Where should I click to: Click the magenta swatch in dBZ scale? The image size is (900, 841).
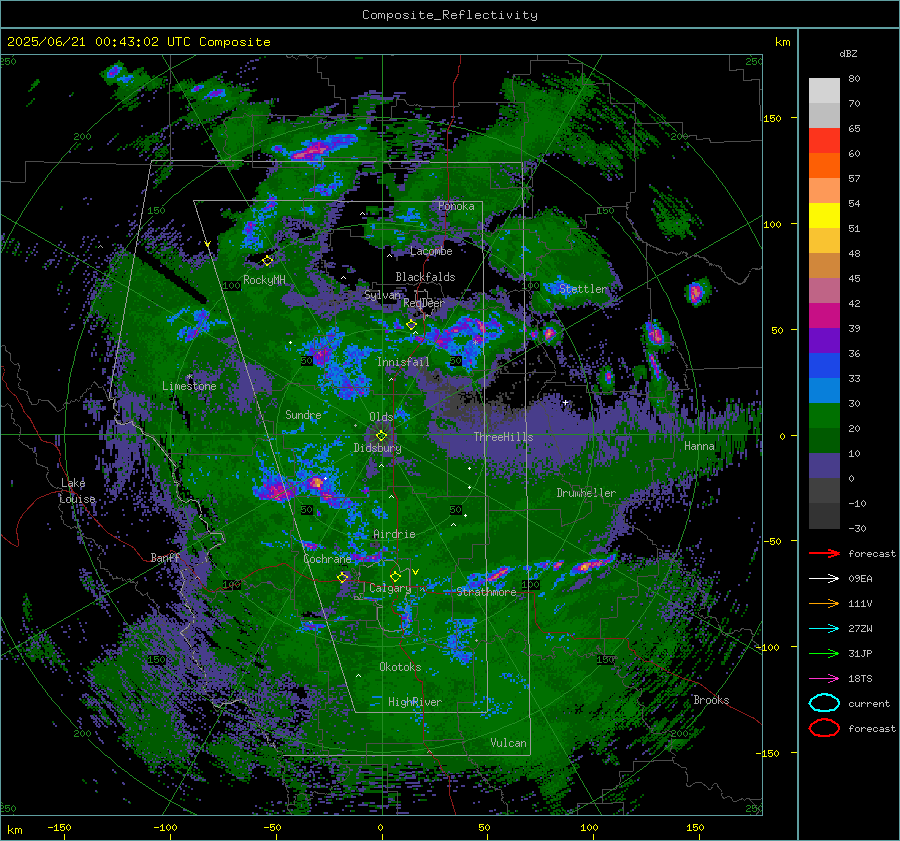pyautogui.click(x=824, y=316)
